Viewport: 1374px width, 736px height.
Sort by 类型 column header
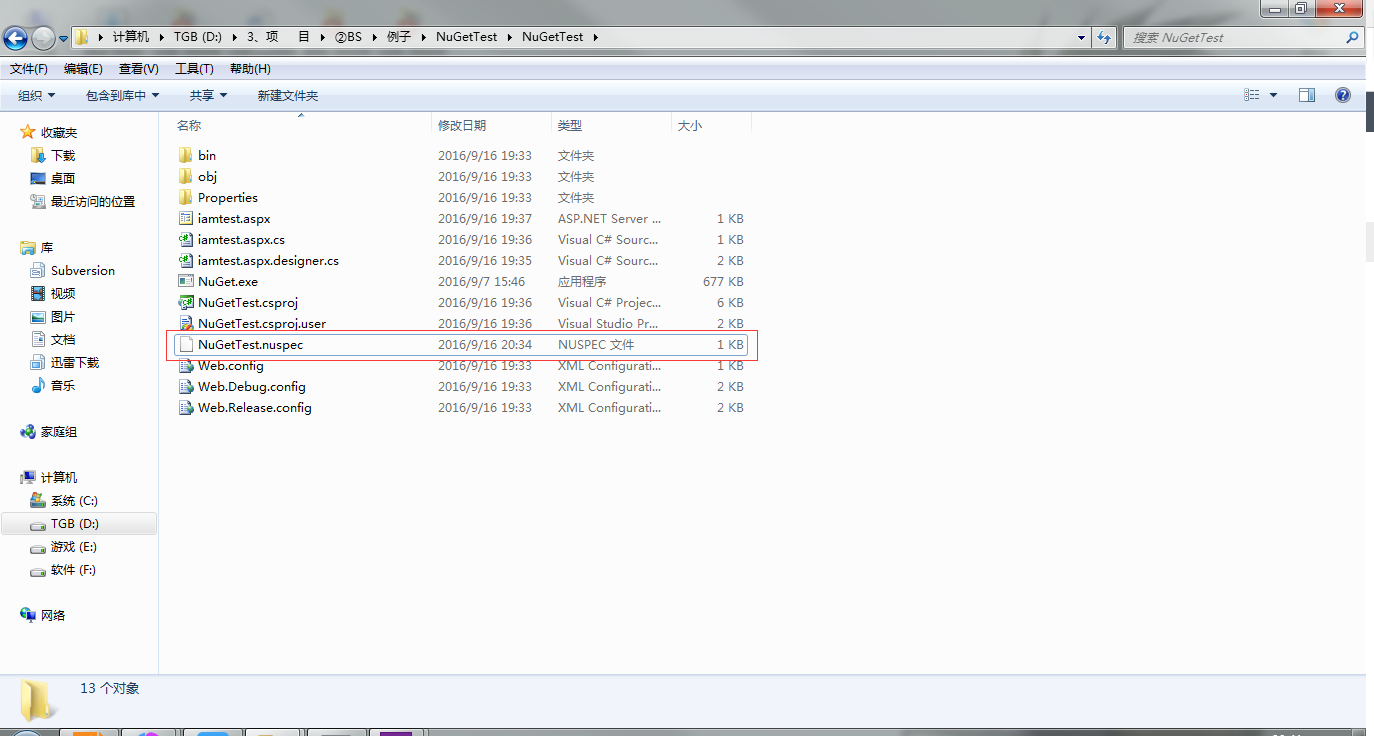pos(570,125)
